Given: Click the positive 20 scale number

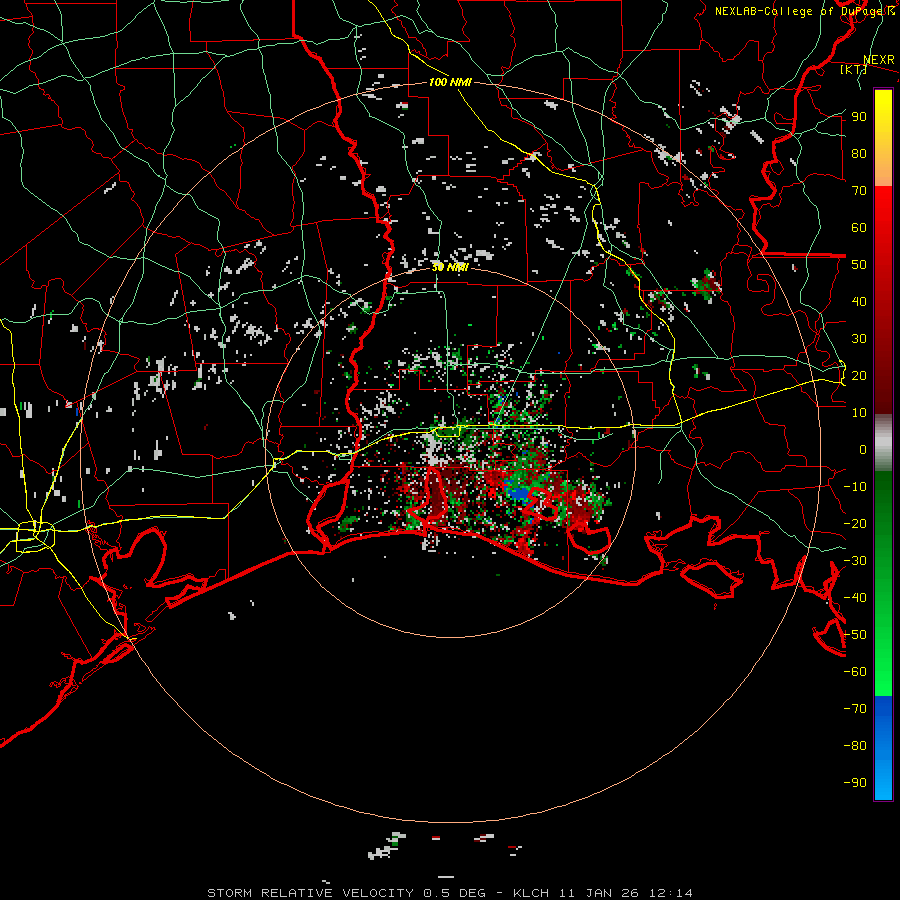Looking at the screenshot, I should (859, 375).
